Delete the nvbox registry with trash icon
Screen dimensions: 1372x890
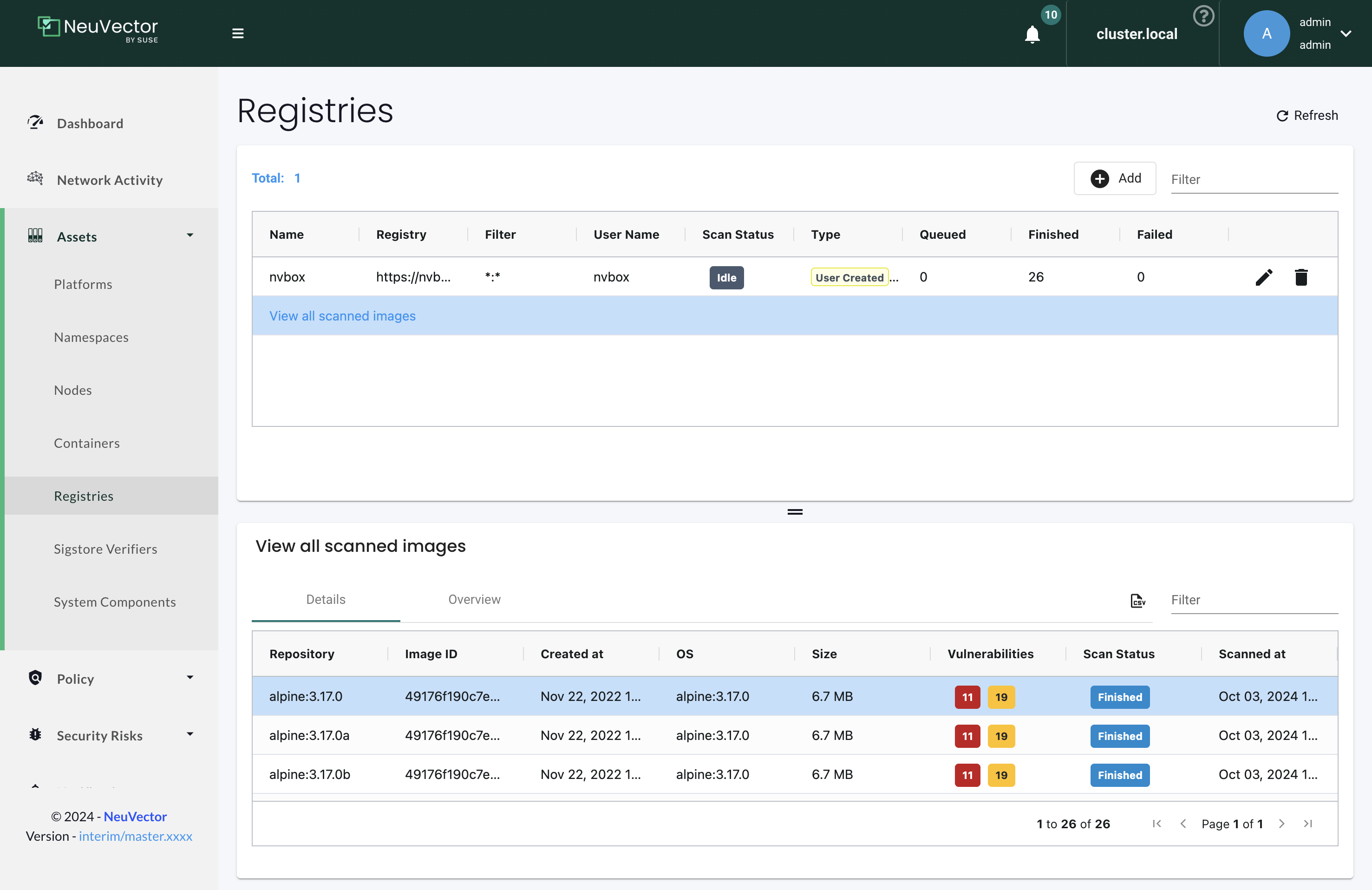pos(1301,277)
